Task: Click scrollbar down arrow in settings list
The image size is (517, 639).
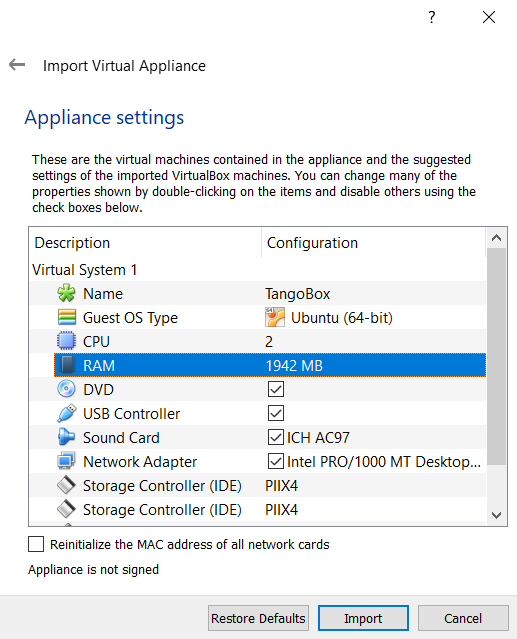Action: point(496,515)
